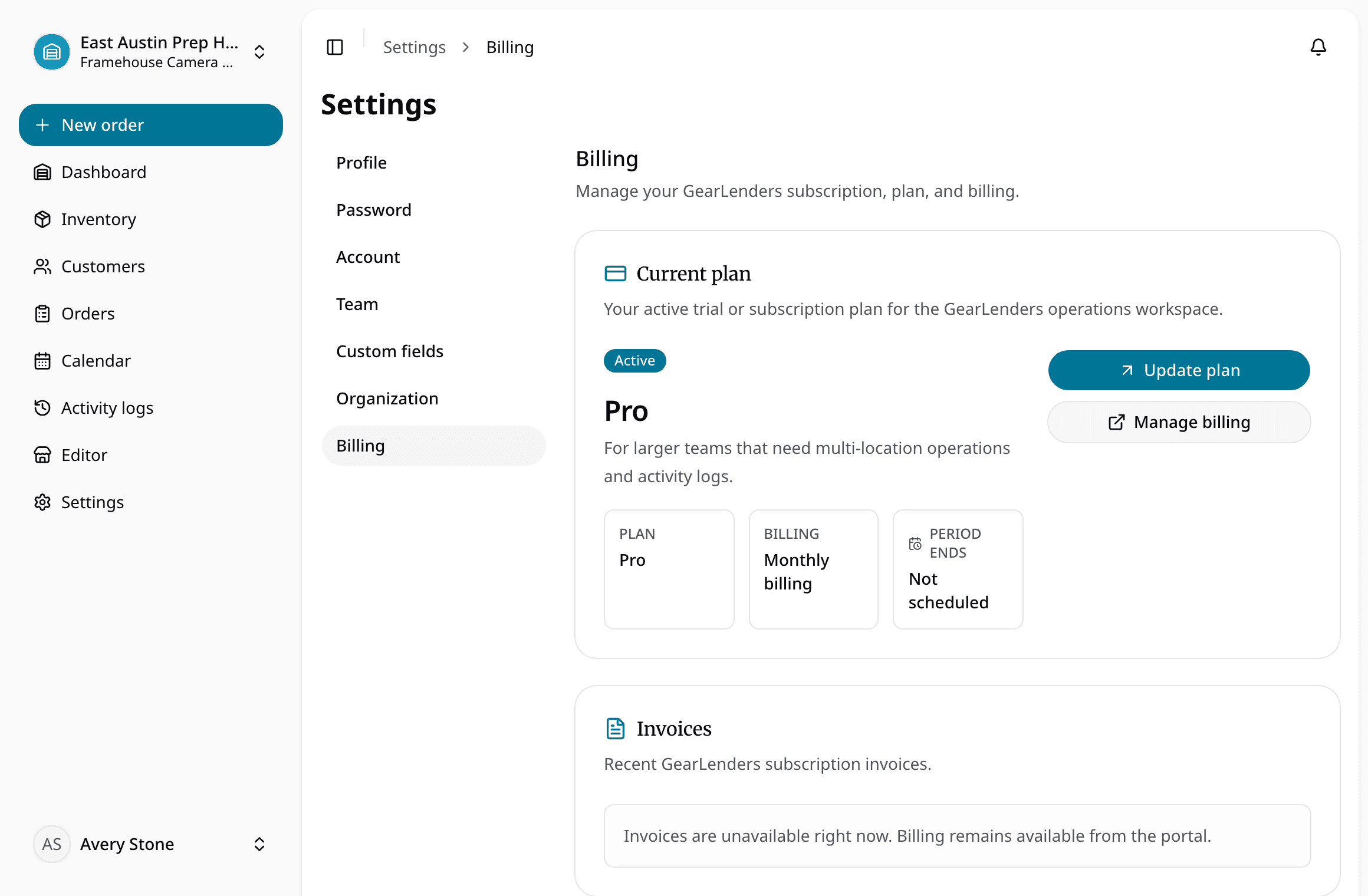Click the Update plan button
The width and height of the screenshot is (1368, 896).
click(x=1179, y=370)
